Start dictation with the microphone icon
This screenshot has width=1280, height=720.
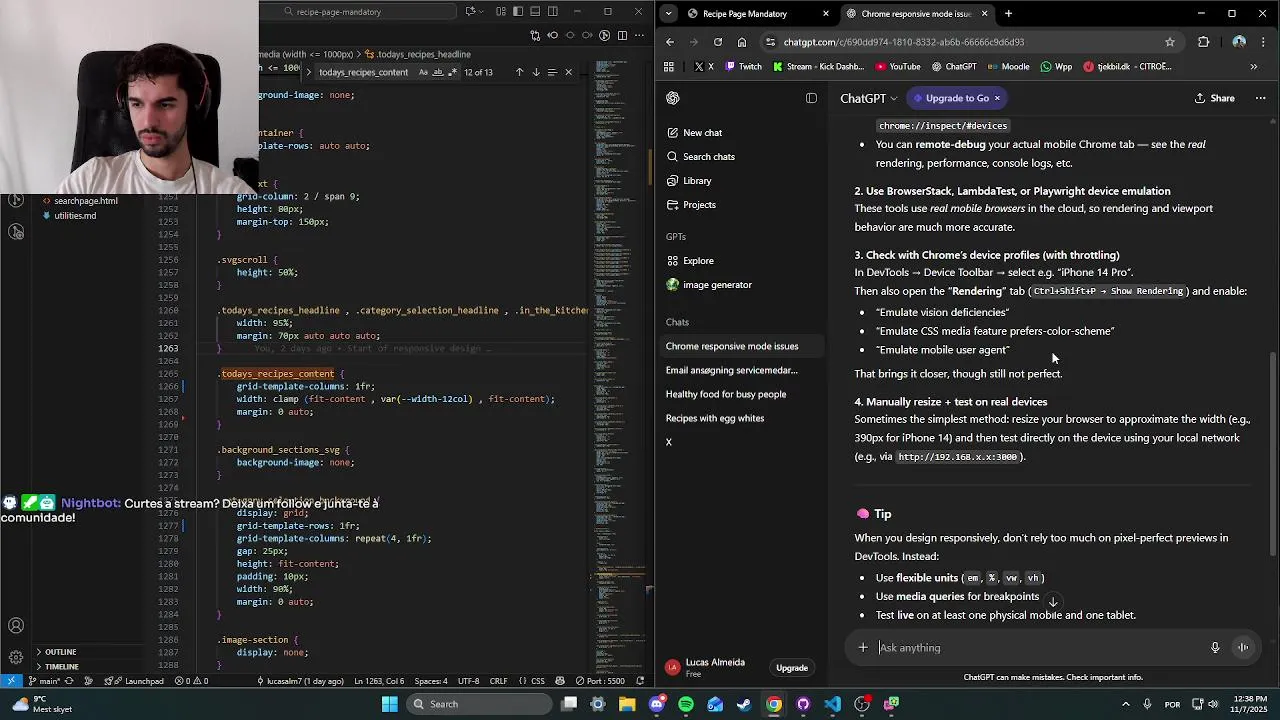tap(1215, 648)
